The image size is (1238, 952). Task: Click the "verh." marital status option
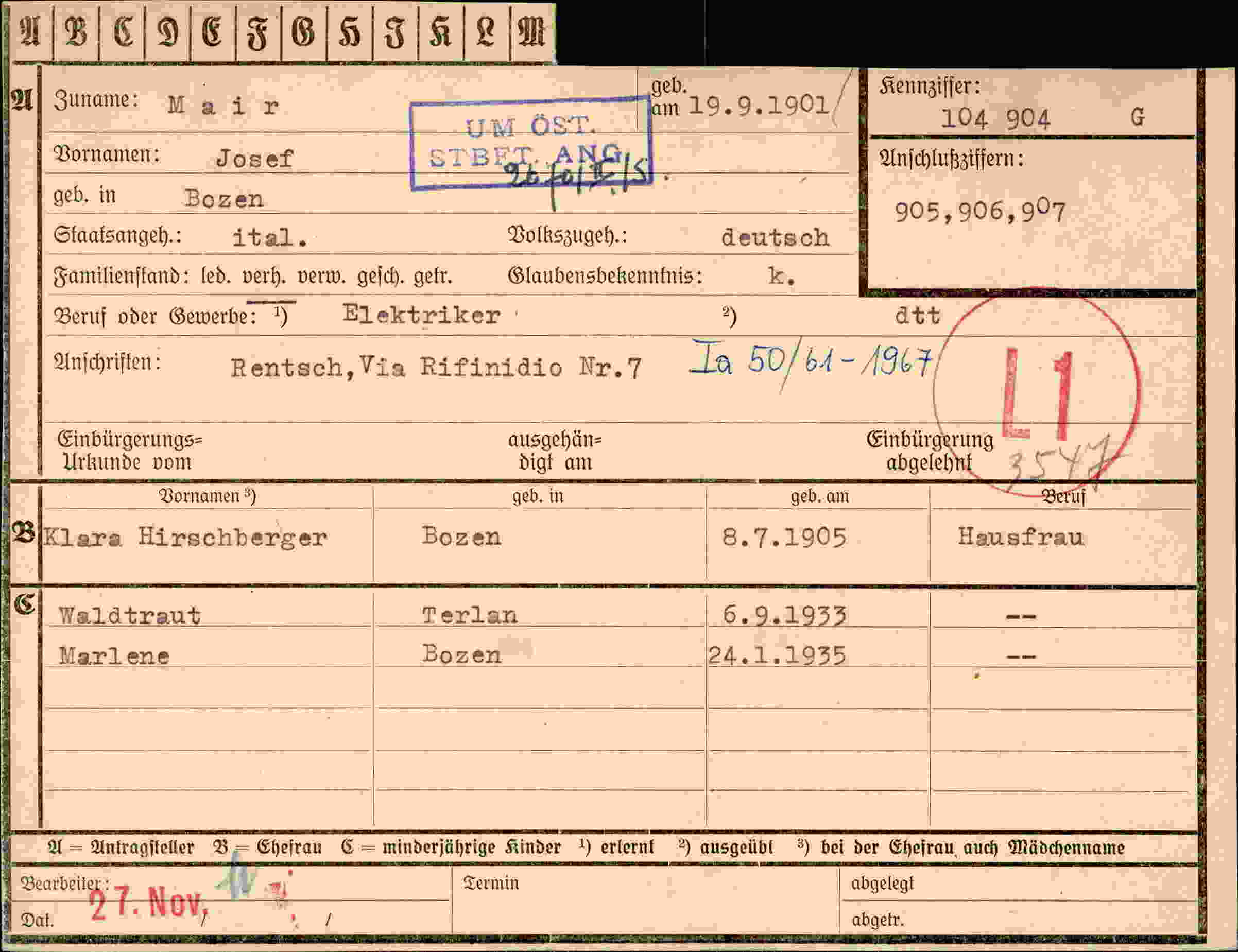(x=265, y=276)
